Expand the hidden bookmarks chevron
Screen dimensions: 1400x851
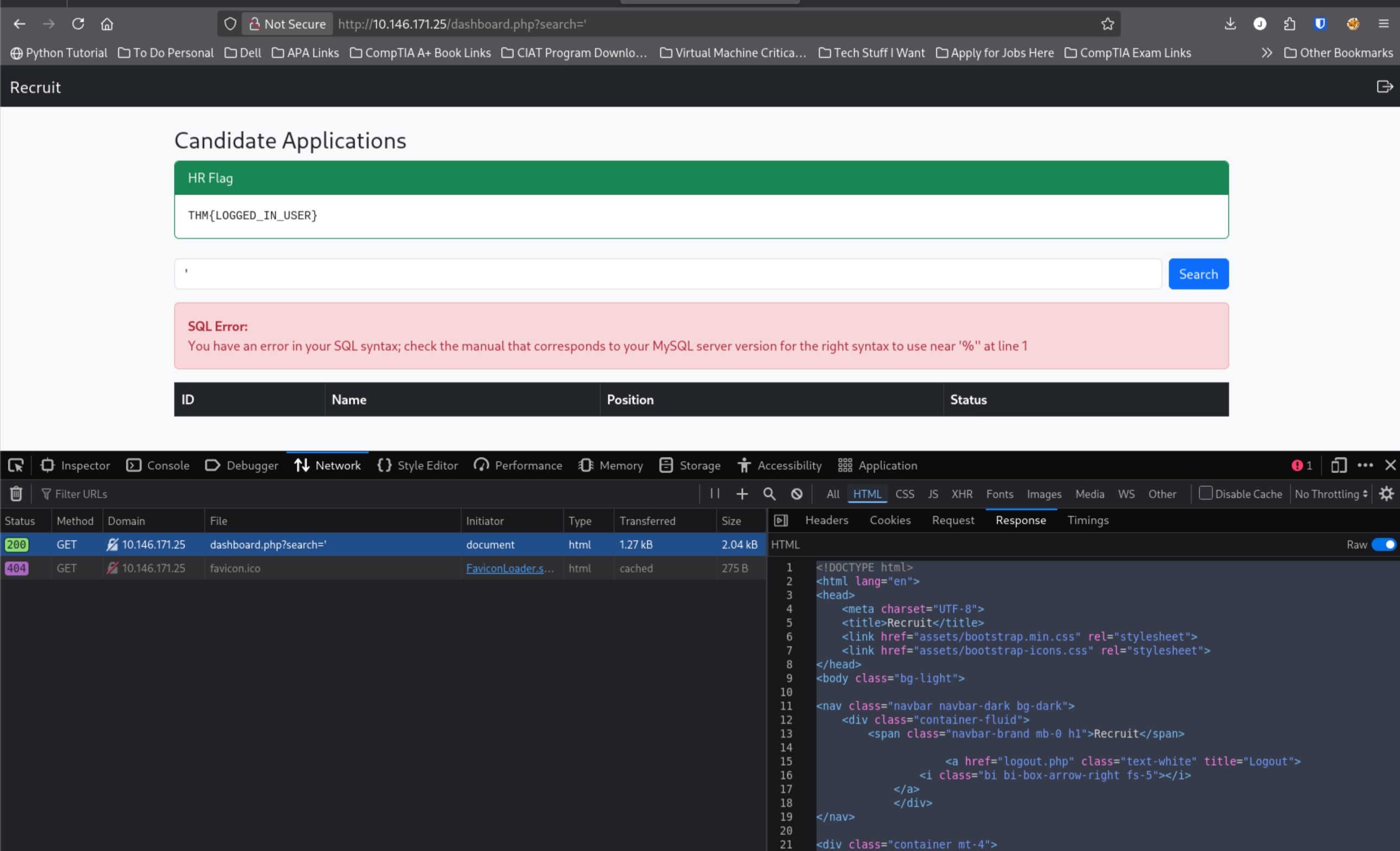(1267, 53)
